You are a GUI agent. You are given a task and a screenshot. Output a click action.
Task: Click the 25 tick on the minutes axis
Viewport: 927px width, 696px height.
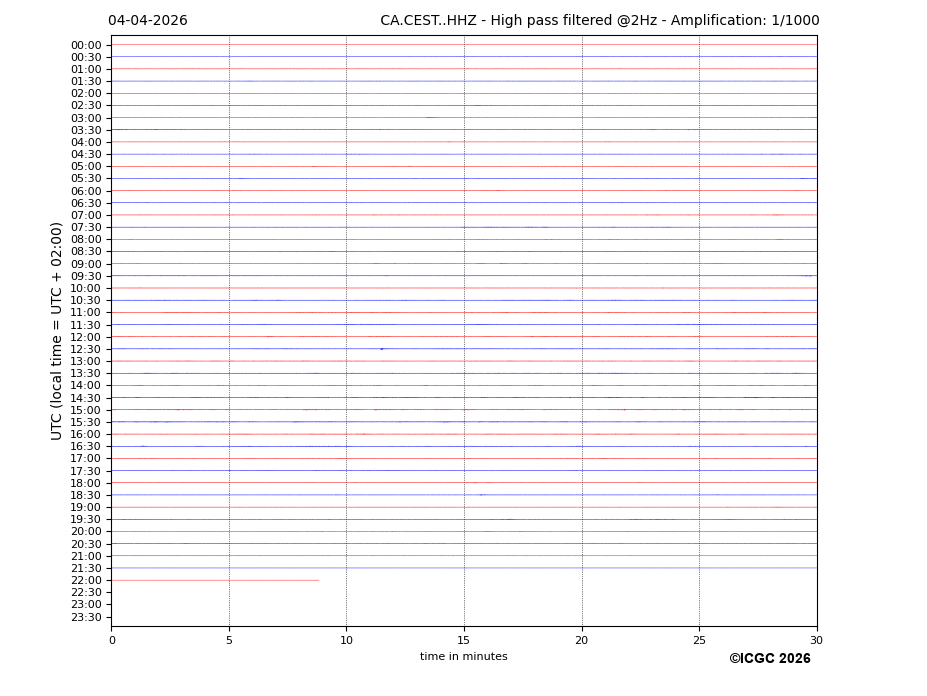[699, 640]
